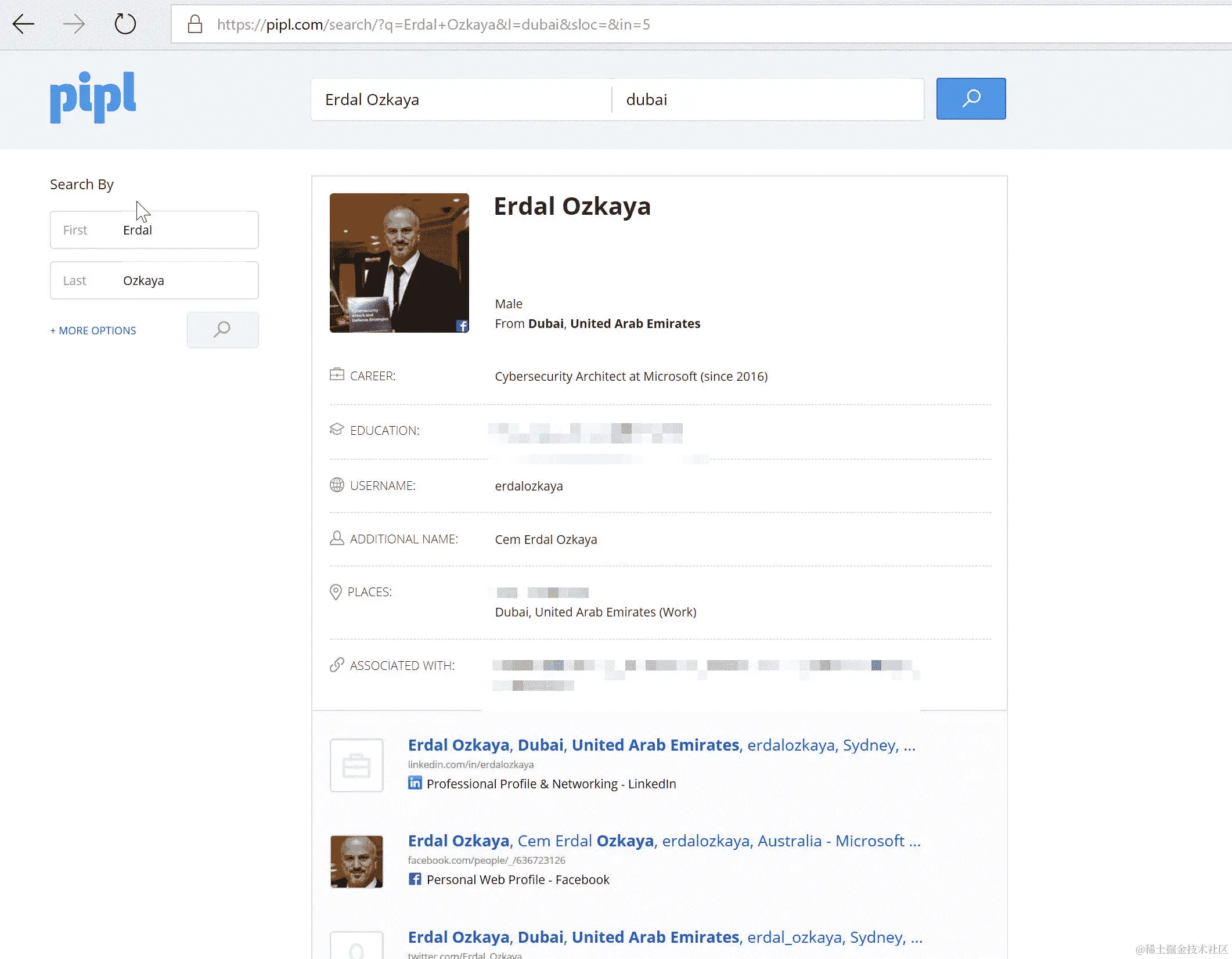
Task: Click the blue magnifier search button
Action: tap(971, 99)
